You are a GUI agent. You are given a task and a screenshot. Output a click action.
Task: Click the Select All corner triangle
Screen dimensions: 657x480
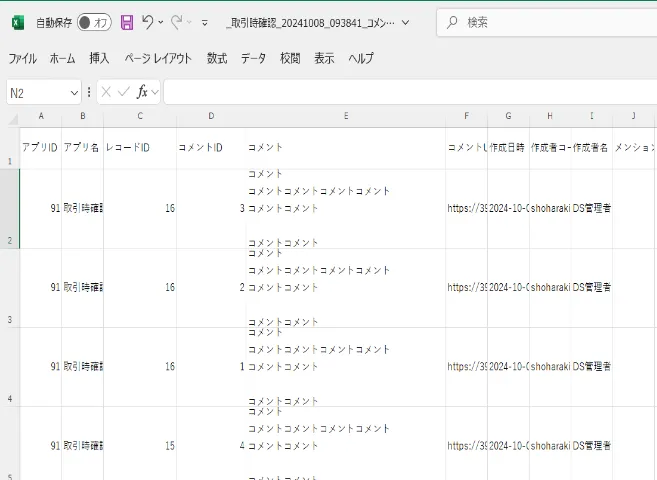coord(13,119)
